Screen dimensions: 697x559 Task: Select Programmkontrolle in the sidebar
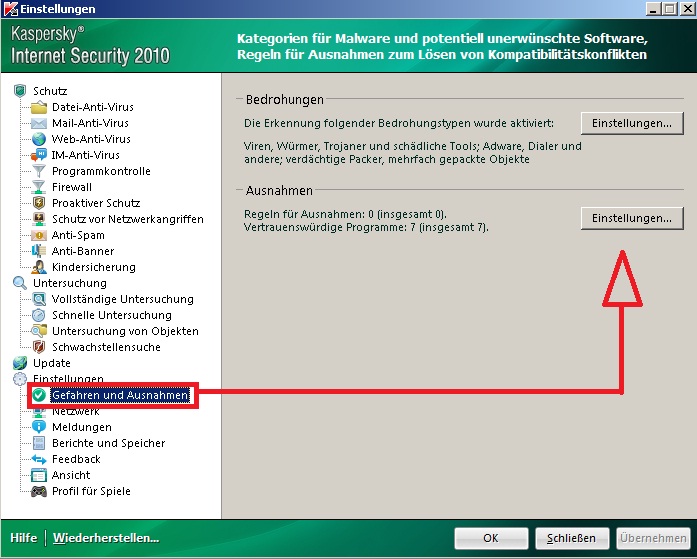101,171
